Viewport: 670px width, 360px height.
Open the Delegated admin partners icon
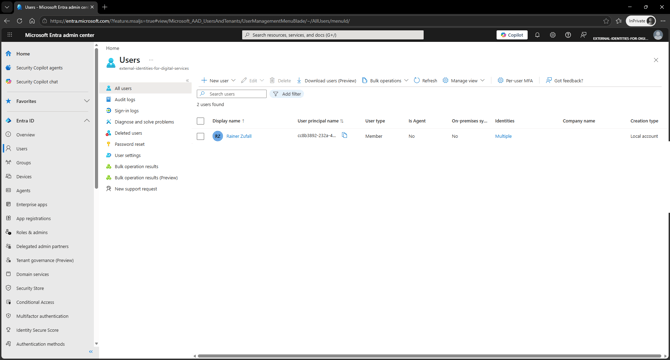point(8,246)
